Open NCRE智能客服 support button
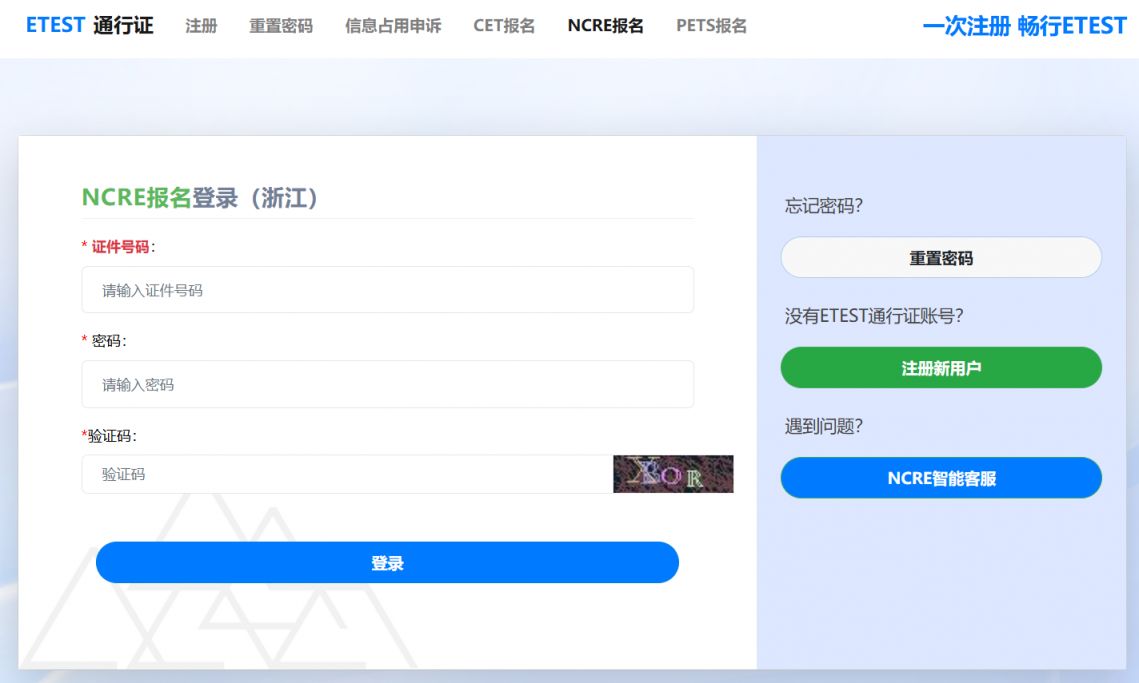Viewport: 1139px width, 683px height. [x=941, y=478]
